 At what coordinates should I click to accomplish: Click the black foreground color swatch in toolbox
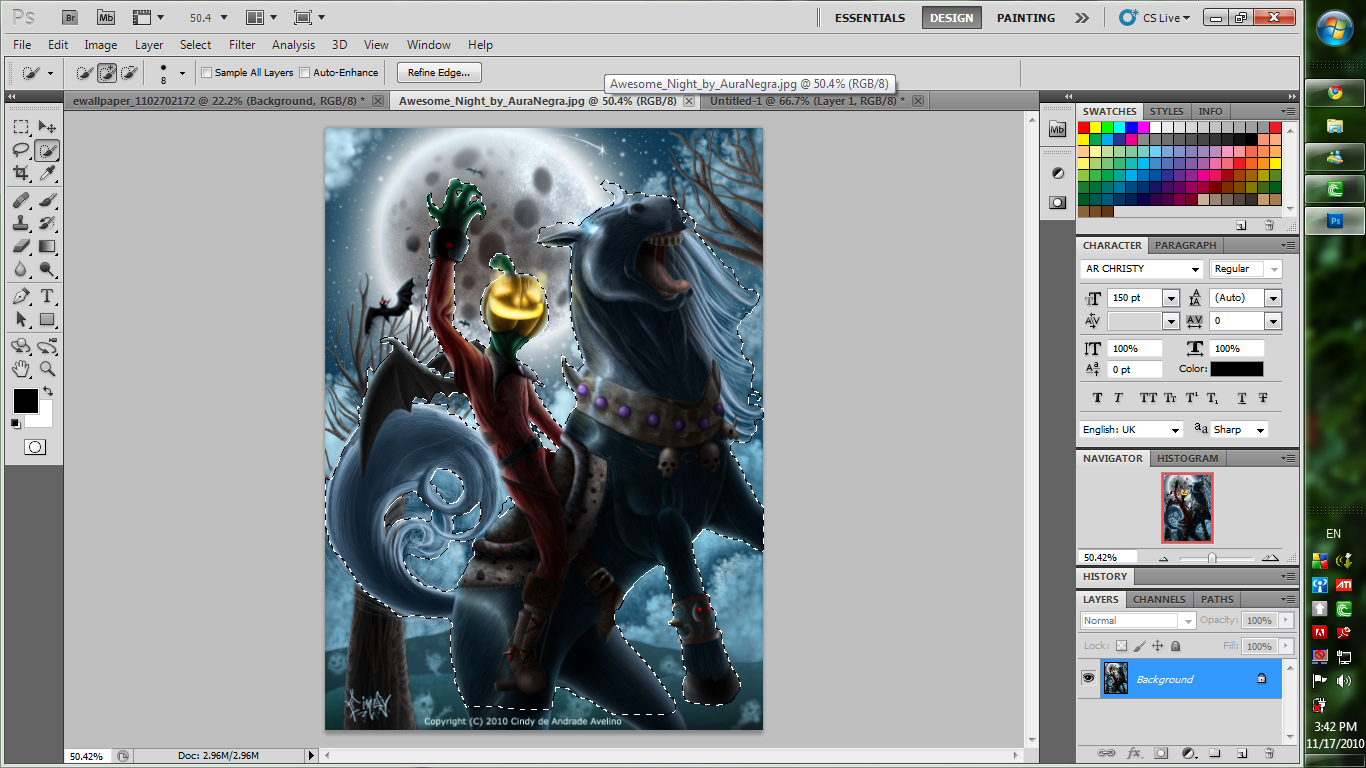click(24, 400)
